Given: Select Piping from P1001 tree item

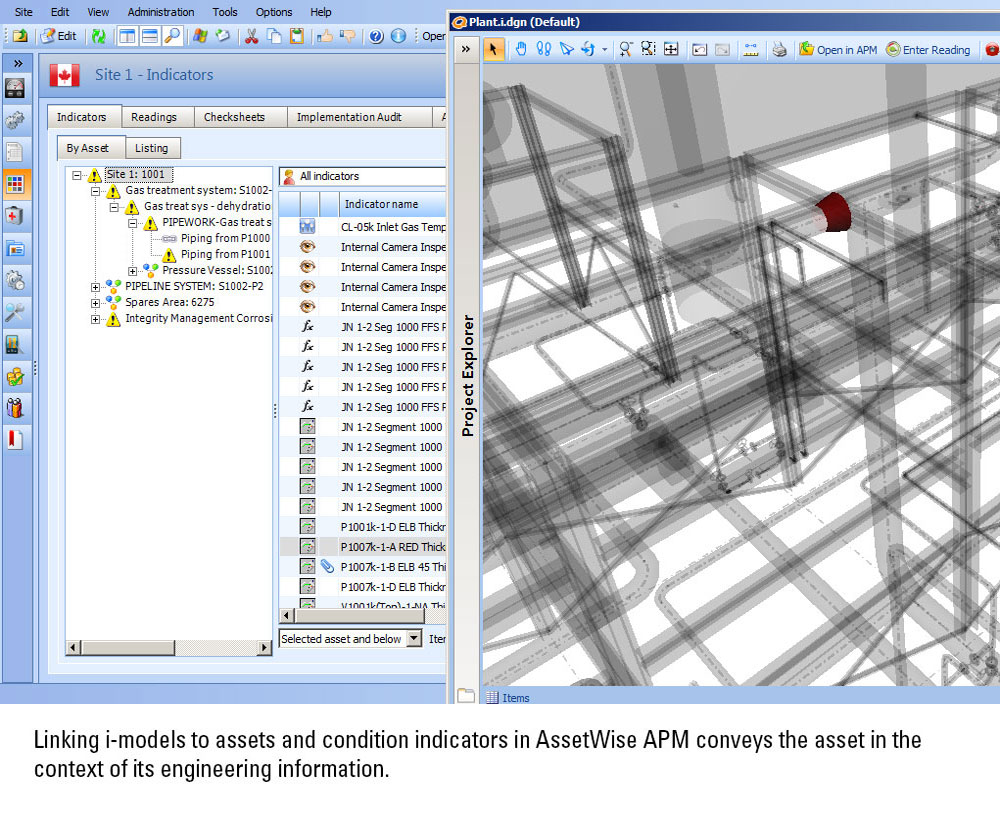Looking at the screenshot, I should [x=225, y=255].
